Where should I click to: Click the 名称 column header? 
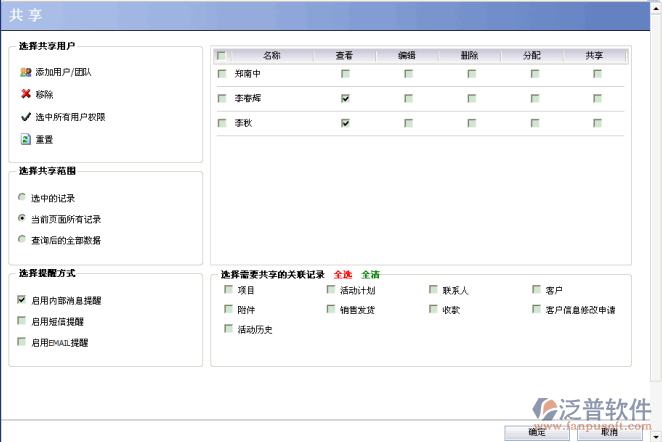click(272, 56)
